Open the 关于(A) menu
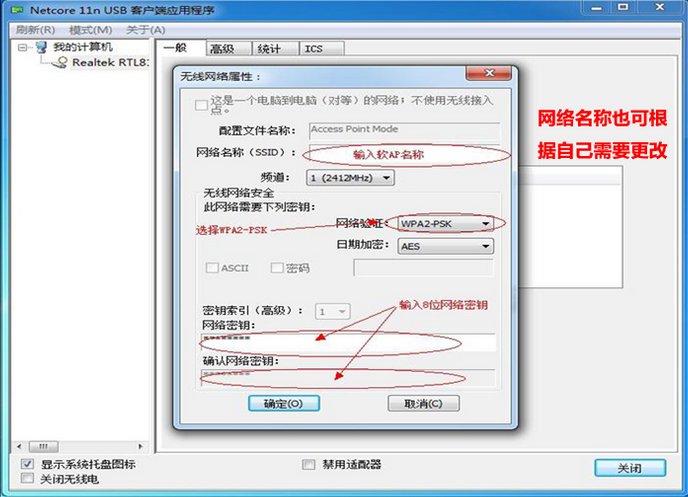The height and width of the screenshot is (497, 688). coord(145,30)
